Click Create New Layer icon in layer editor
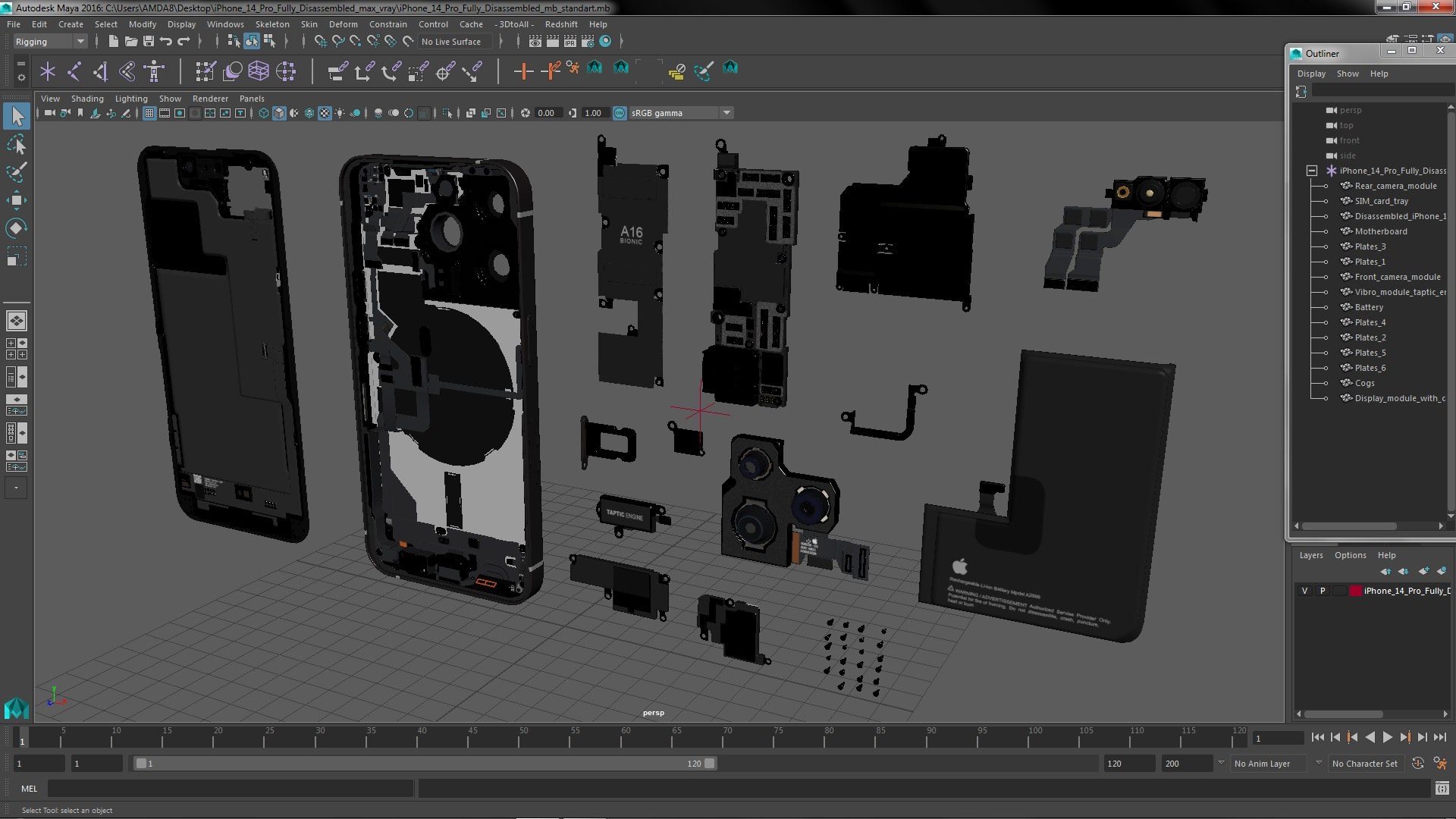This screenshot has width=1456, height=819. tap(1423, 571)
